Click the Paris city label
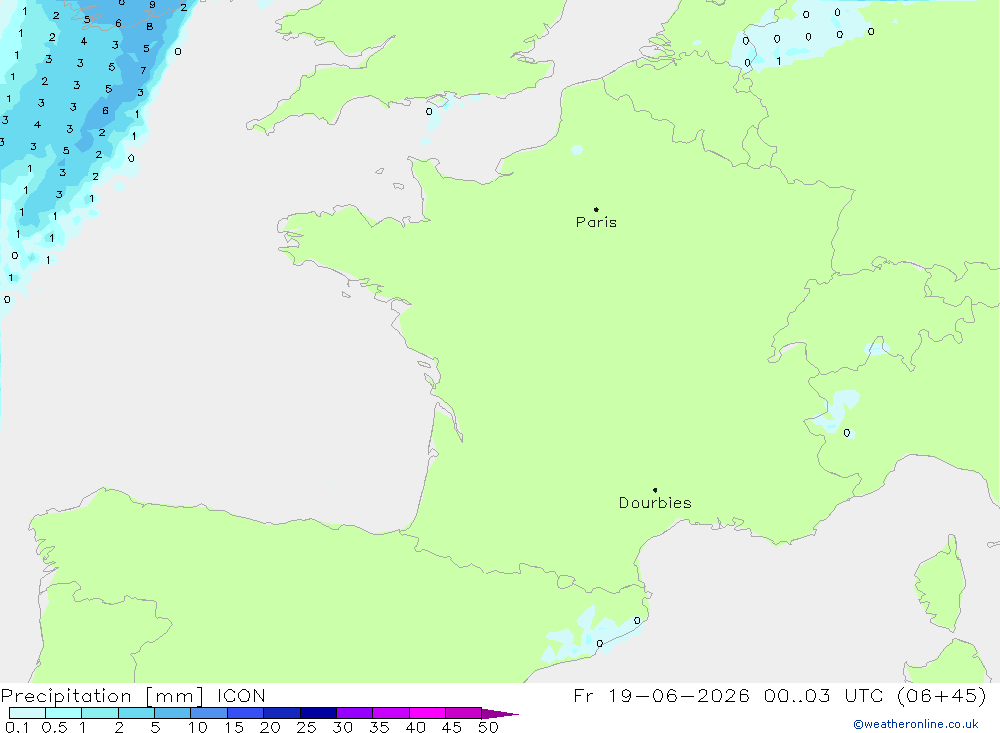Screen dimensions: 1000x733 596,222
